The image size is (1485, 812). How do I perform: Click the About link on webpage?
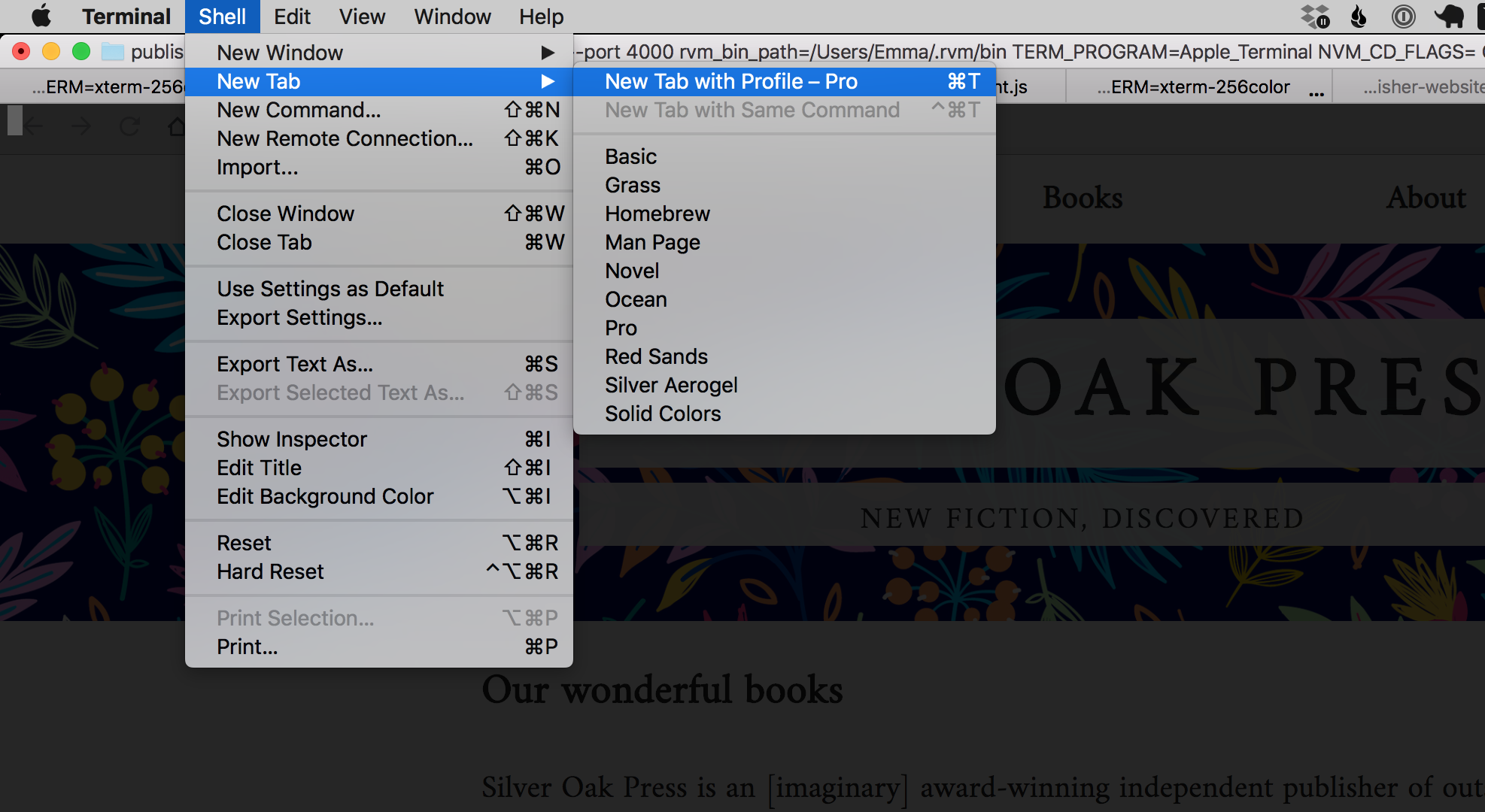[1426, 198]
